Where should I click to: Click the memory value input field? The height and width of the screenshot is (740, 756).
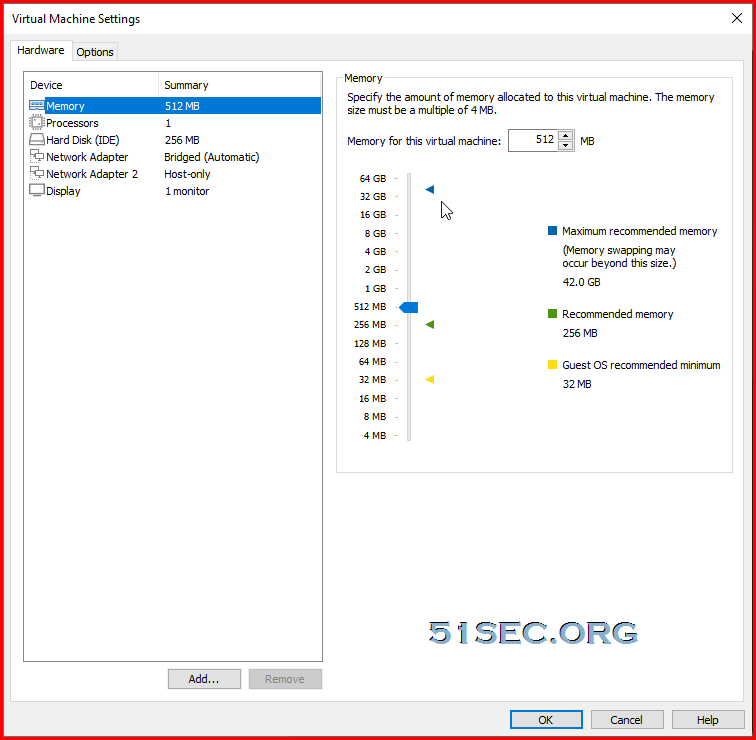(x=533, y=140)
